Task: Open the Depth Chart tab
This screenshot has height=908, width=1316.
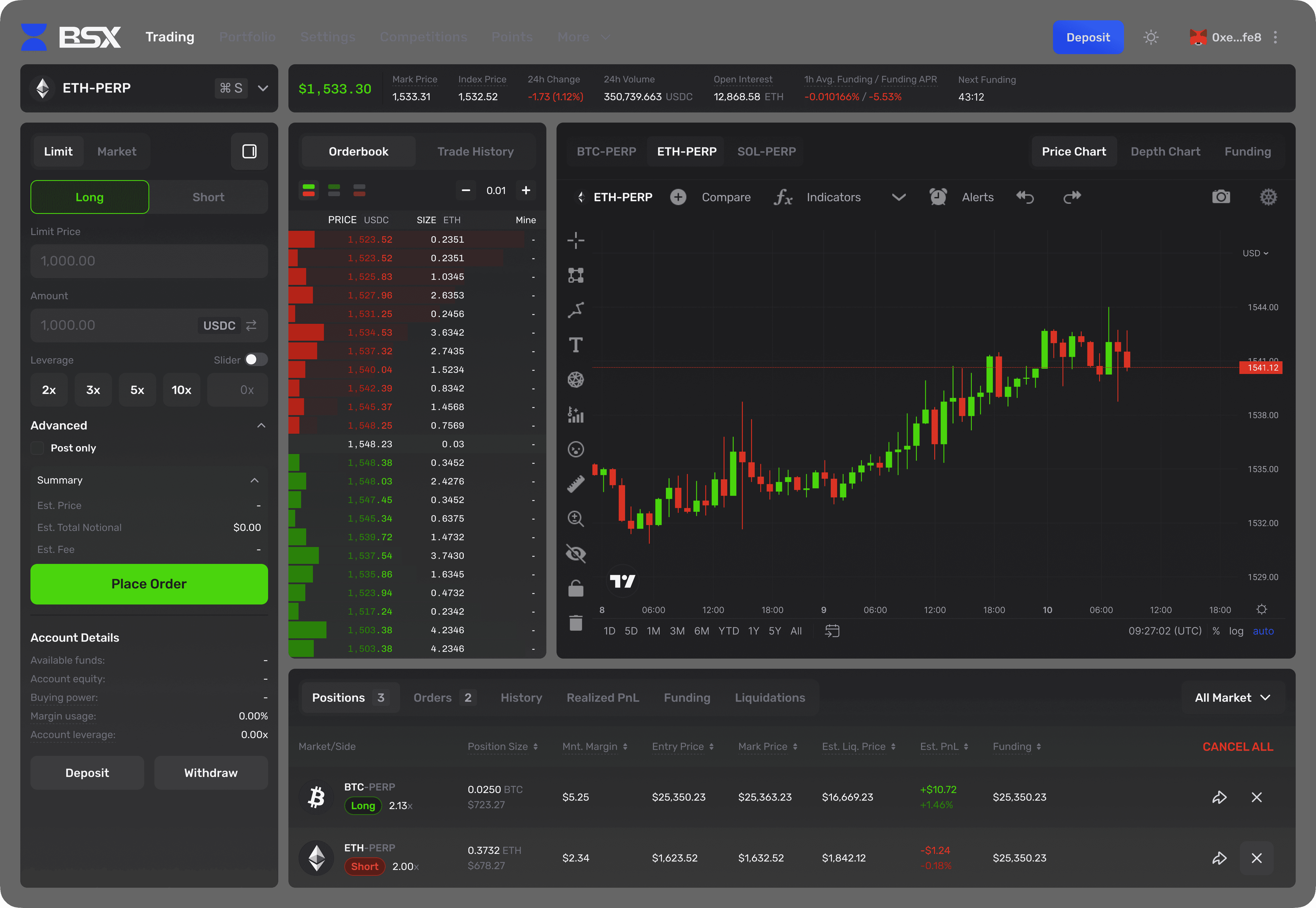Action: [1165, 151]
